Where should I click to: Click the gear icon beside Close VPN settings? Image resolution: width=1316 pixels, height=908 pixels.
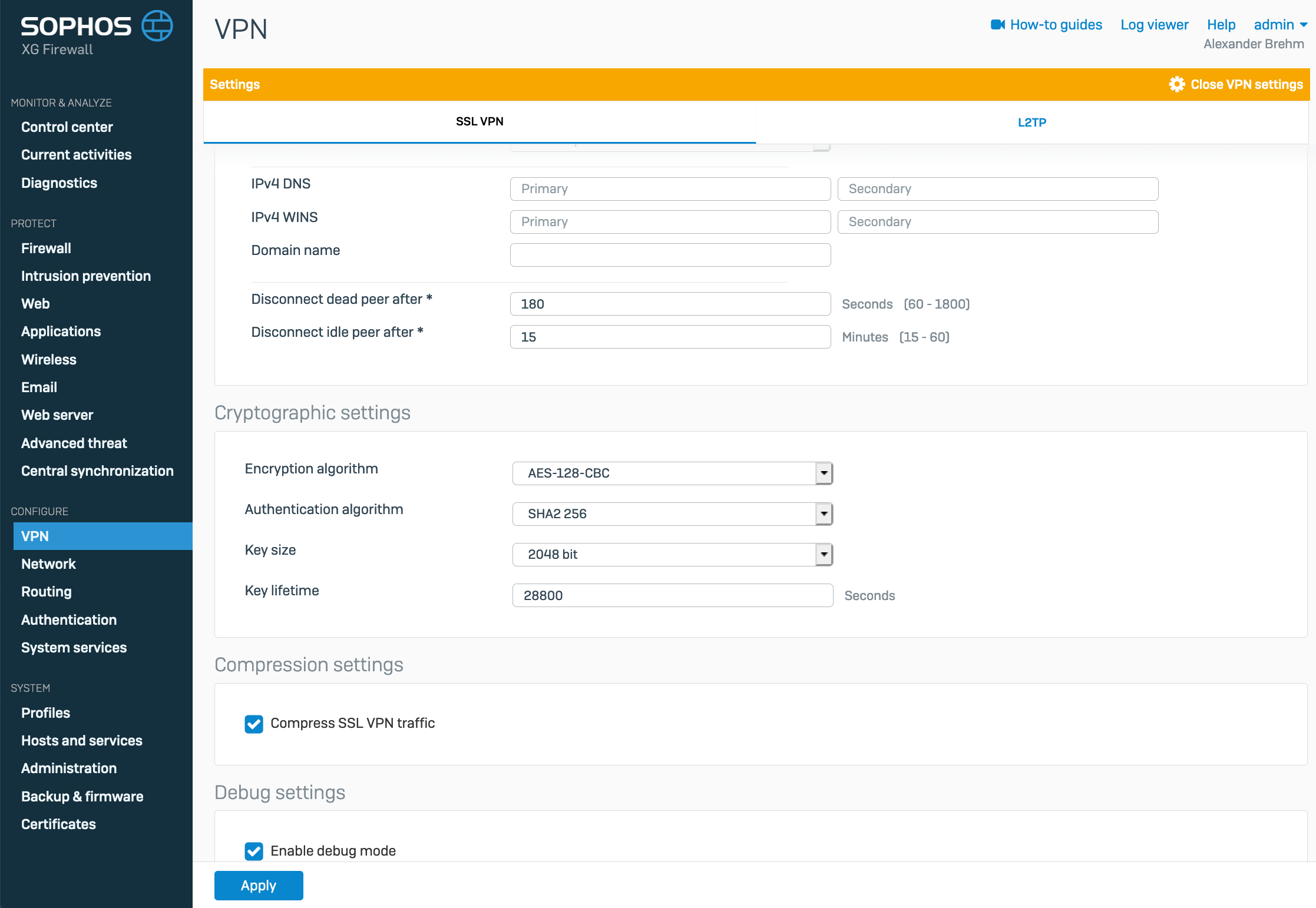1176,84
